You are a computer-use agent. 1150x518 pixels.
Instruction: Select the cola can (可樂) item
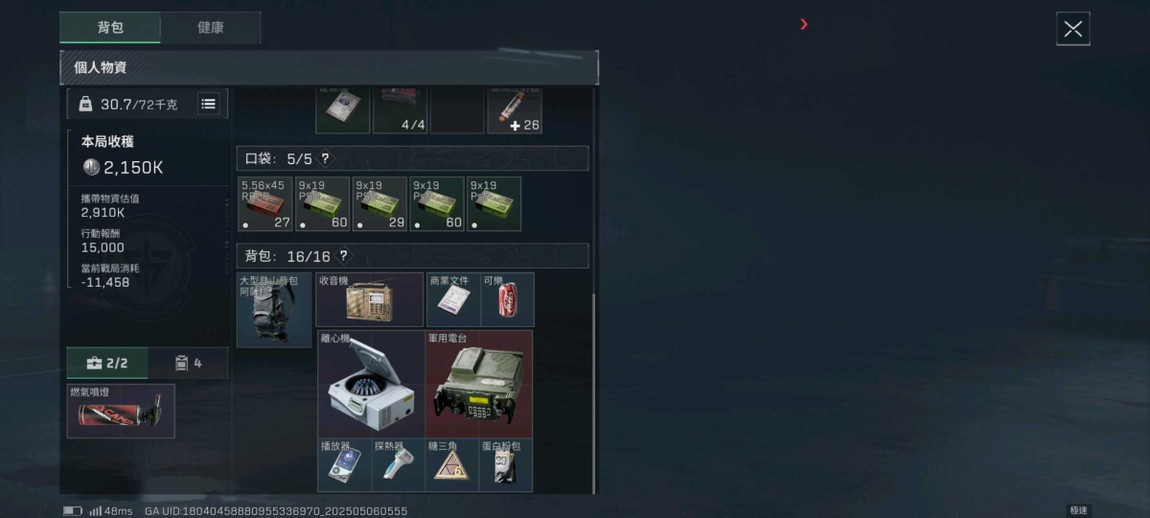[x=508, y=299]
